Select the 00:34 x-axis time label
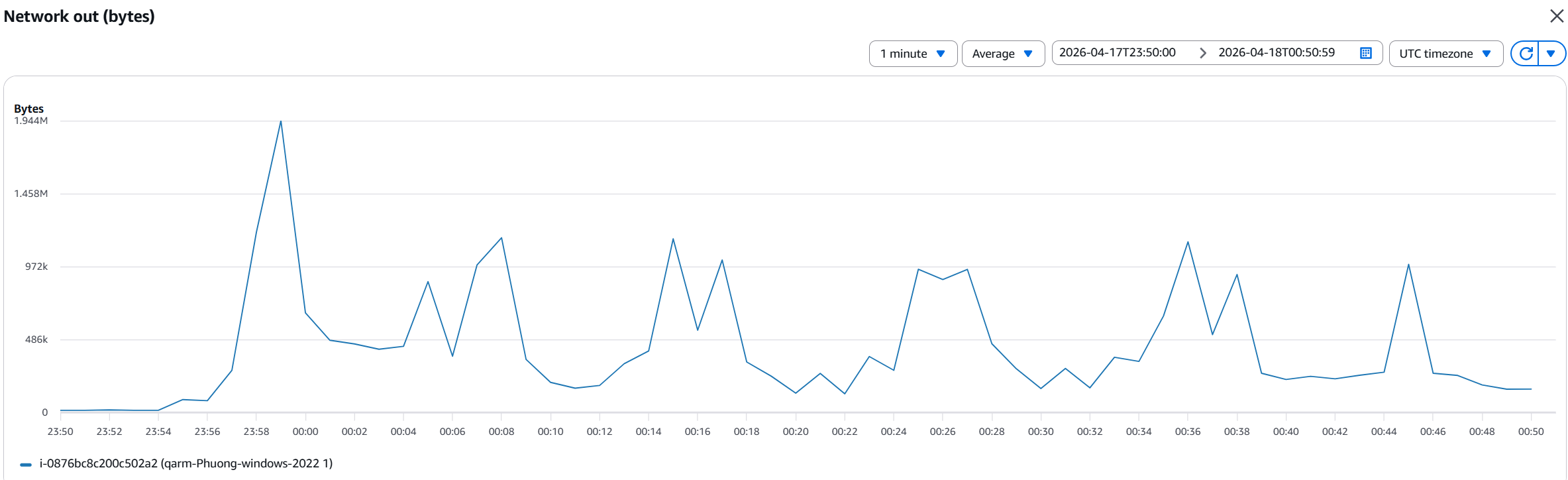Viewport: 1568px width, 480px height. point(1139,432)
